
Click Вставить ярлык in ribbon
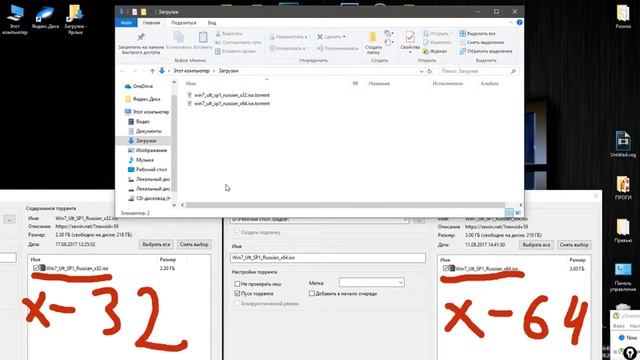click(x=235, y=51)
